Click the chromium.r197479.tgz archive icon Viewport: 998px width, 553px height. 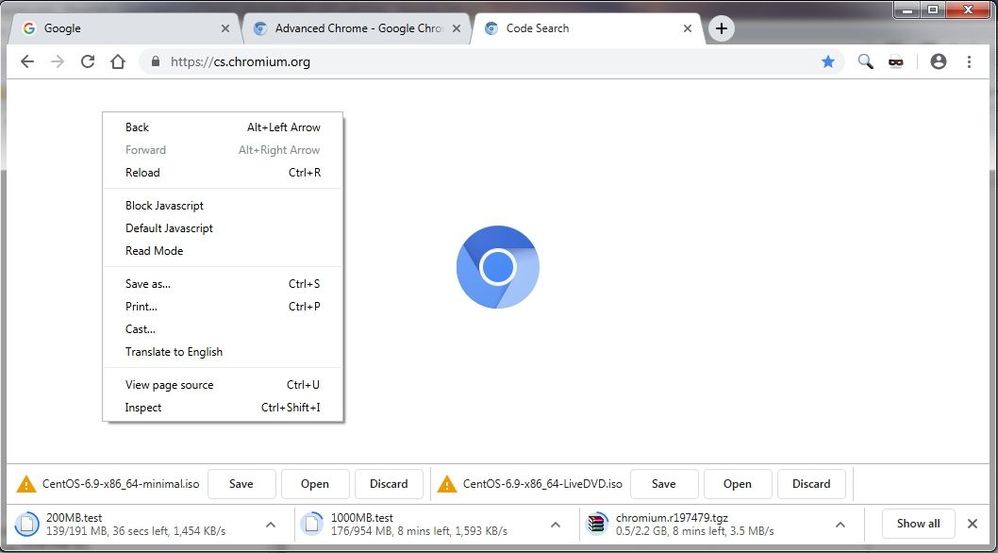pyautogui.click(x=596, y=524)
